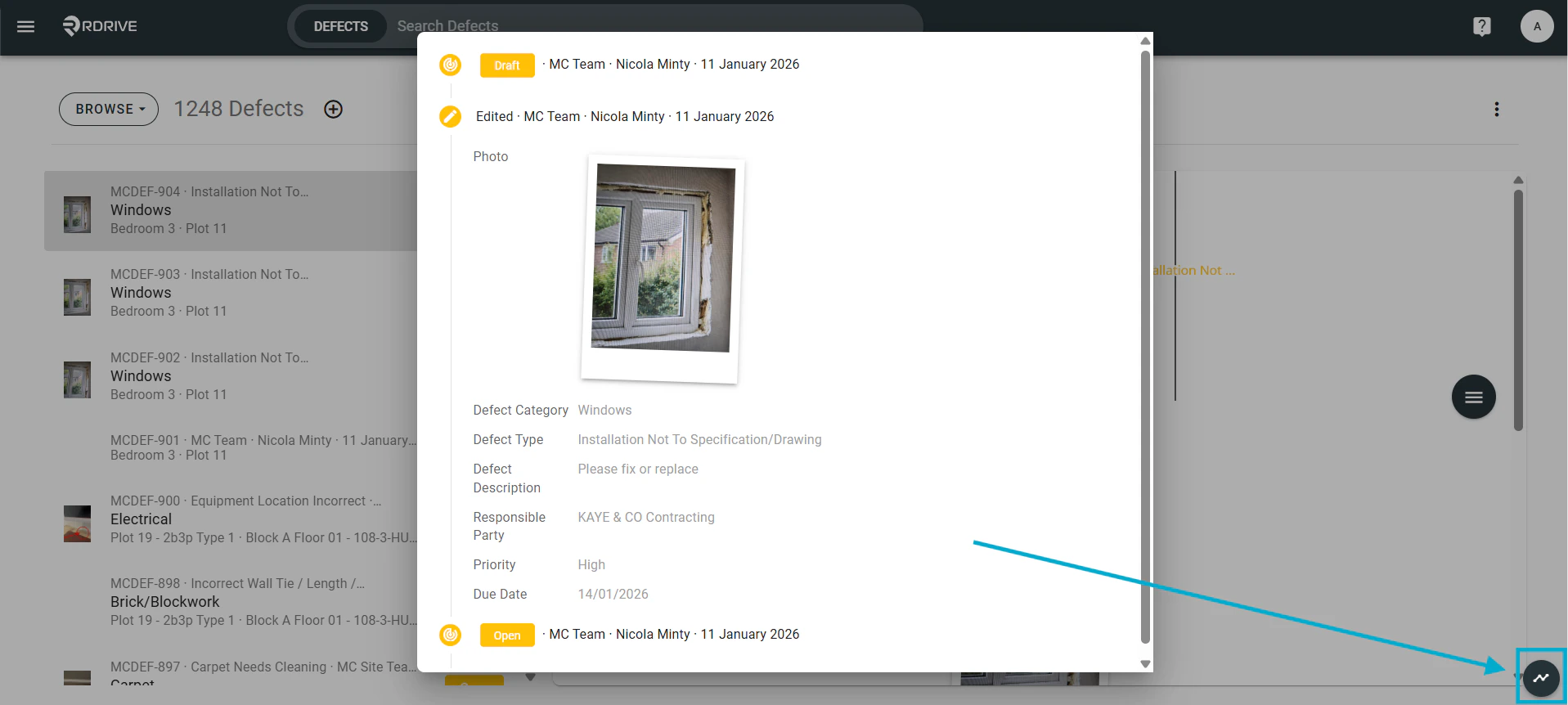
Task: Click the history dialog scrollbar thumb
Action: (1145, 348)
